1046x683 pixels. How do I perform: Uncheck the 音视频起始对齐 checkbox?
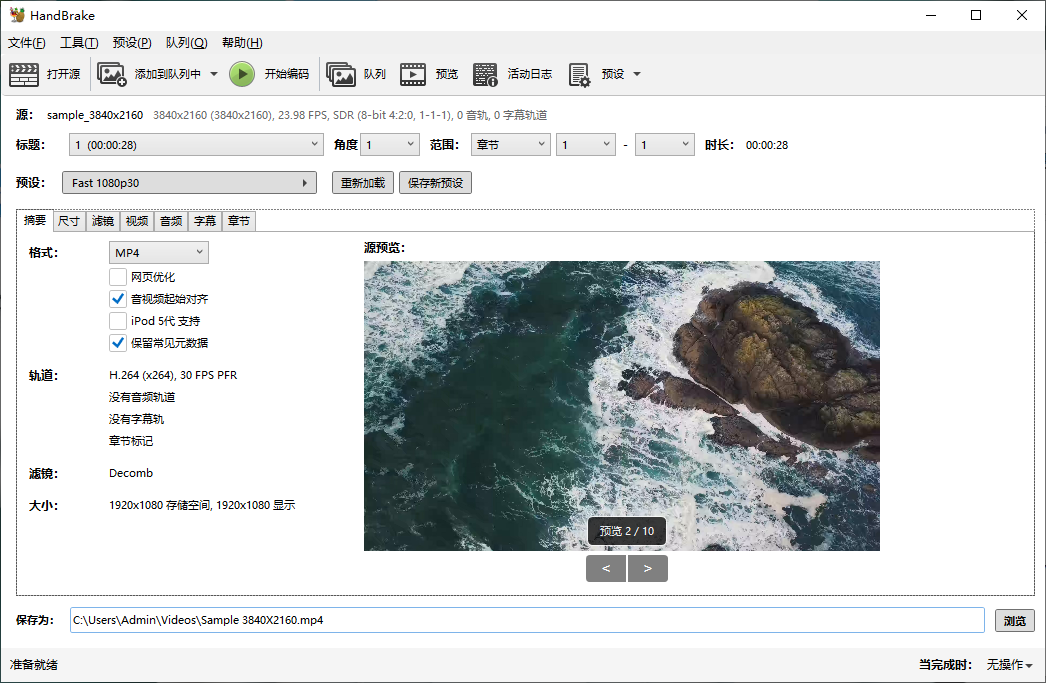[x=118, y=299]
